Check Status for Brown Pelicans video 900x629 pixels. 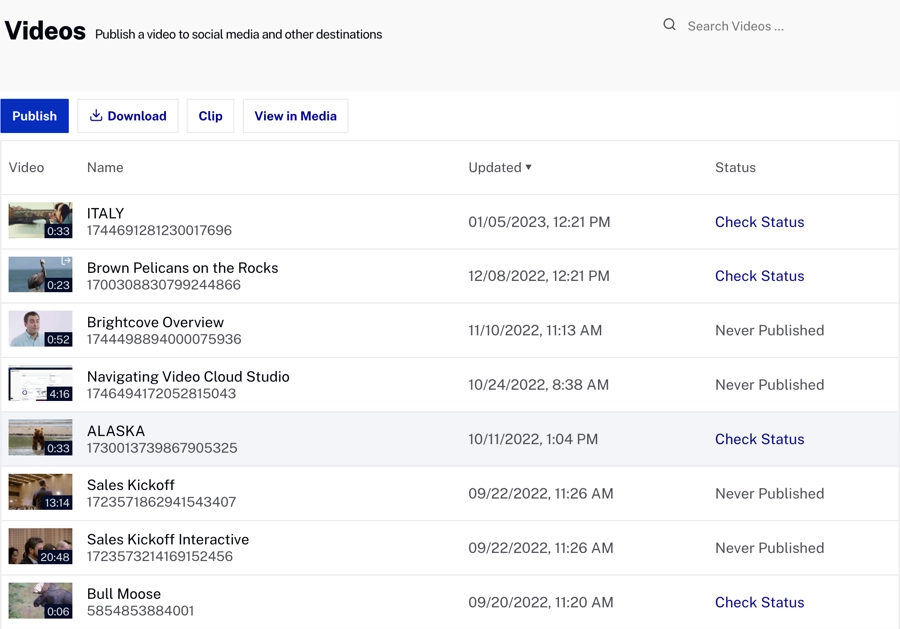759,276
